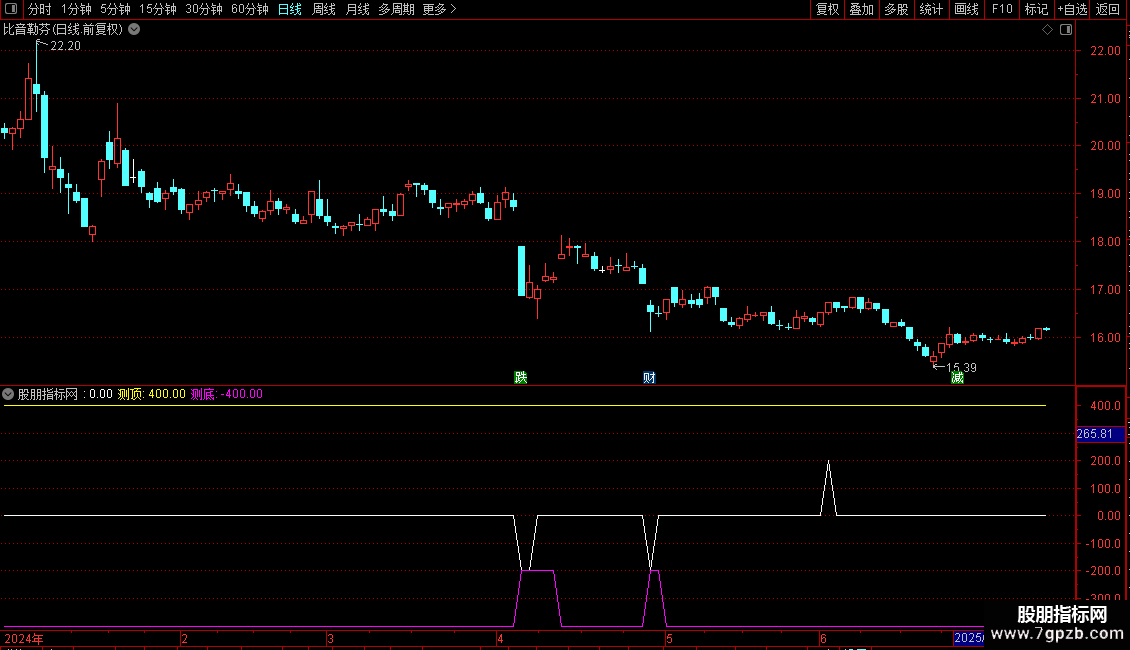Switch to the 分时 intraday tab
The width and height of the screenshot is (1130, 650).
[39, 9]
